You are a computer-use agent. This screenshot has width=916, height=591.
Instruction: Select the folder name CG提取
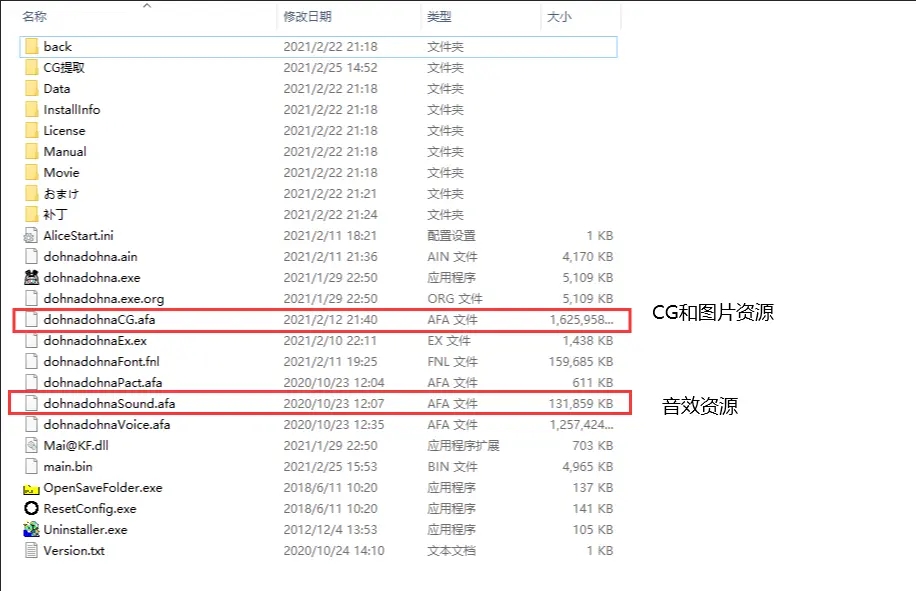[64, 68]
